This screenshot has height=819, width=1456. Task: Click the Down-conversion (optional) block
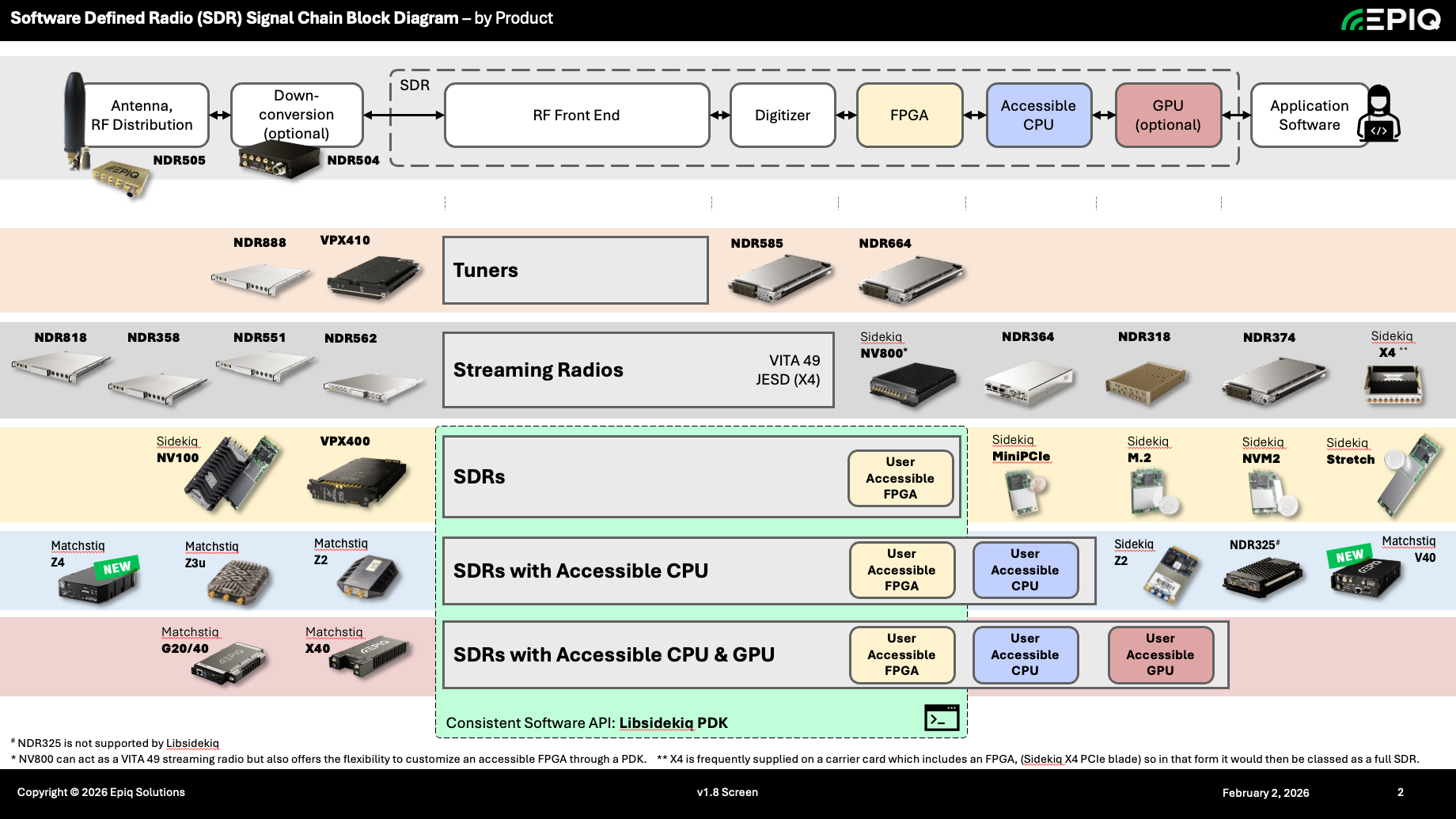tap(297, 115)
